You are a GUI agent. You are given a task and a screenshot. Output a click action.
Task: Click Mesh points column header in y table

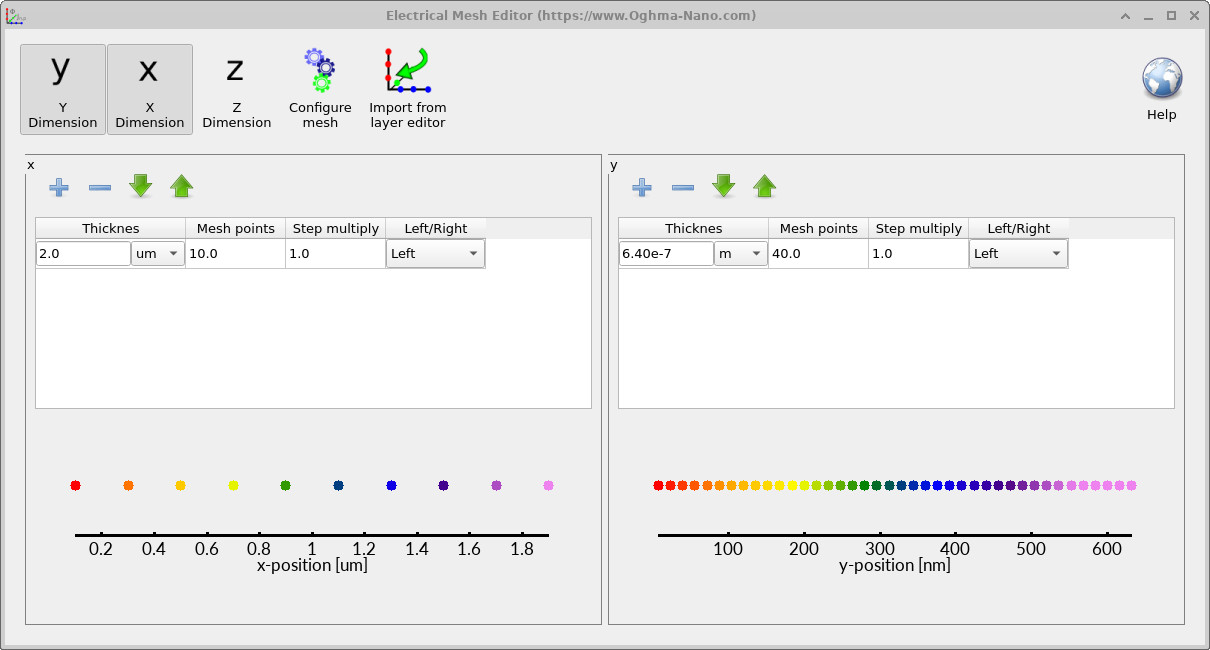point(818,228)
